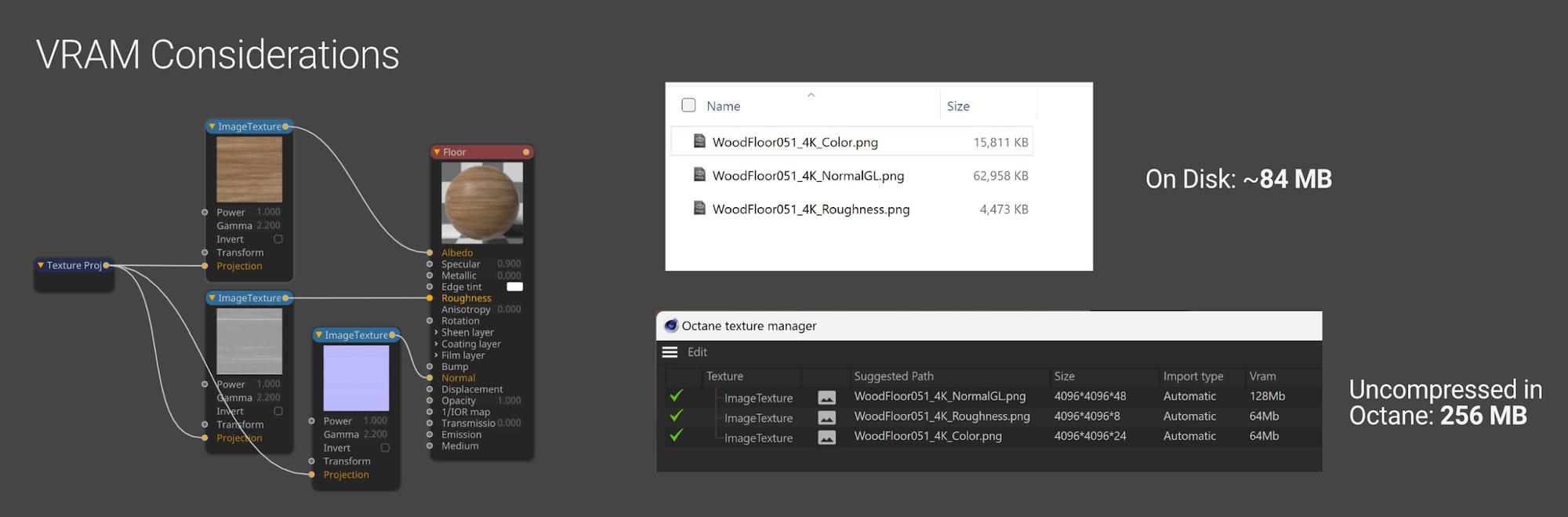The width and height of the screenshot is (1568, 517).
Task: Click the Import type column header
Action: [x=1192, y=377]
